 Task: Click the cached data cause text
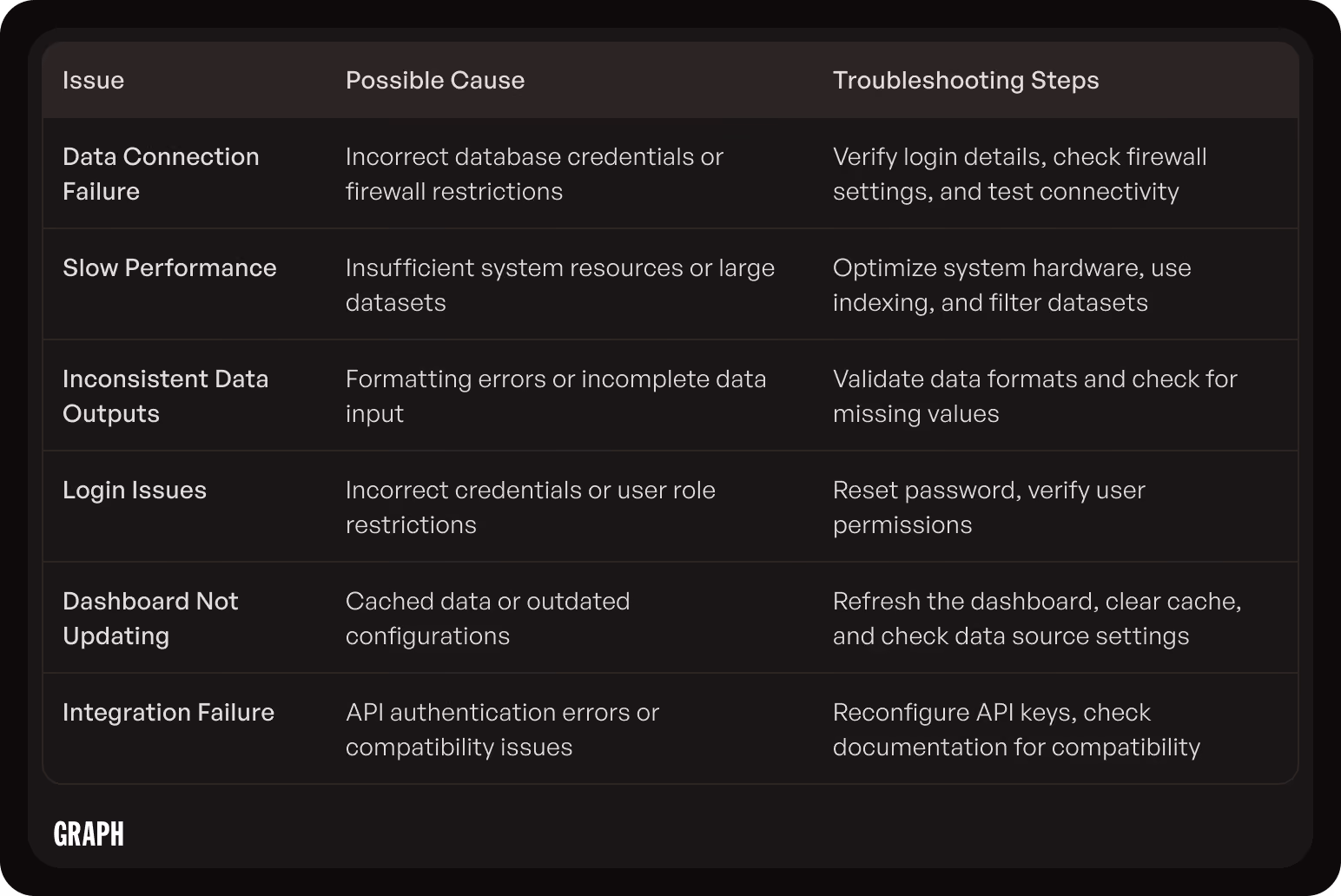click(487, 618)
